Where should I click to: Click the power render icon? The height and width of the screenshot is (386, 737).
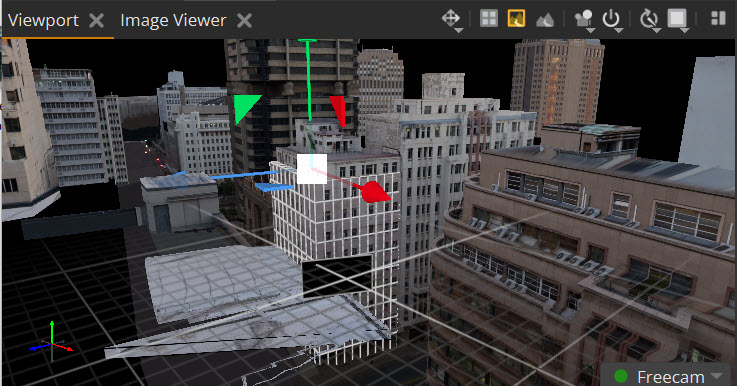click(x=611, y=19)
